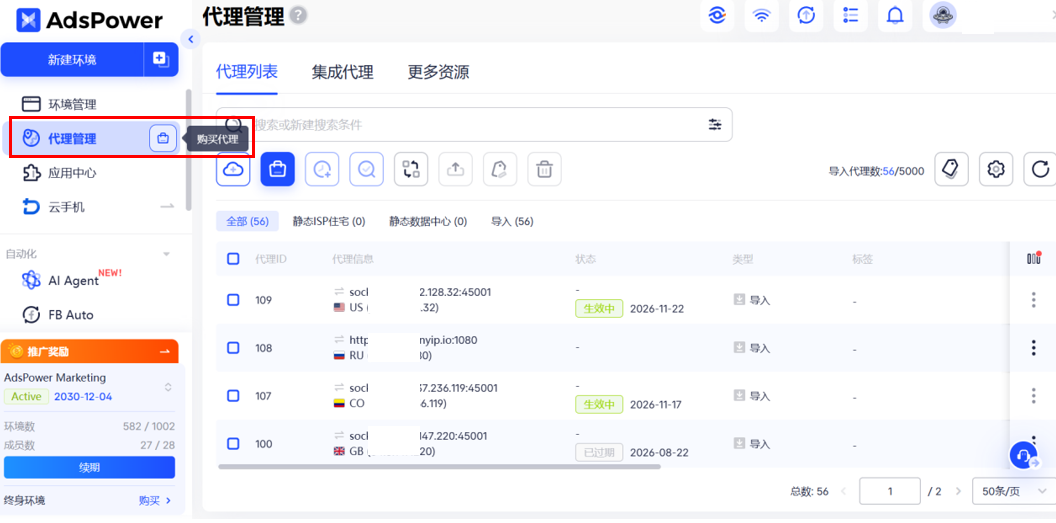
Task: Go to next page arrow
Action: click(958, 491)
